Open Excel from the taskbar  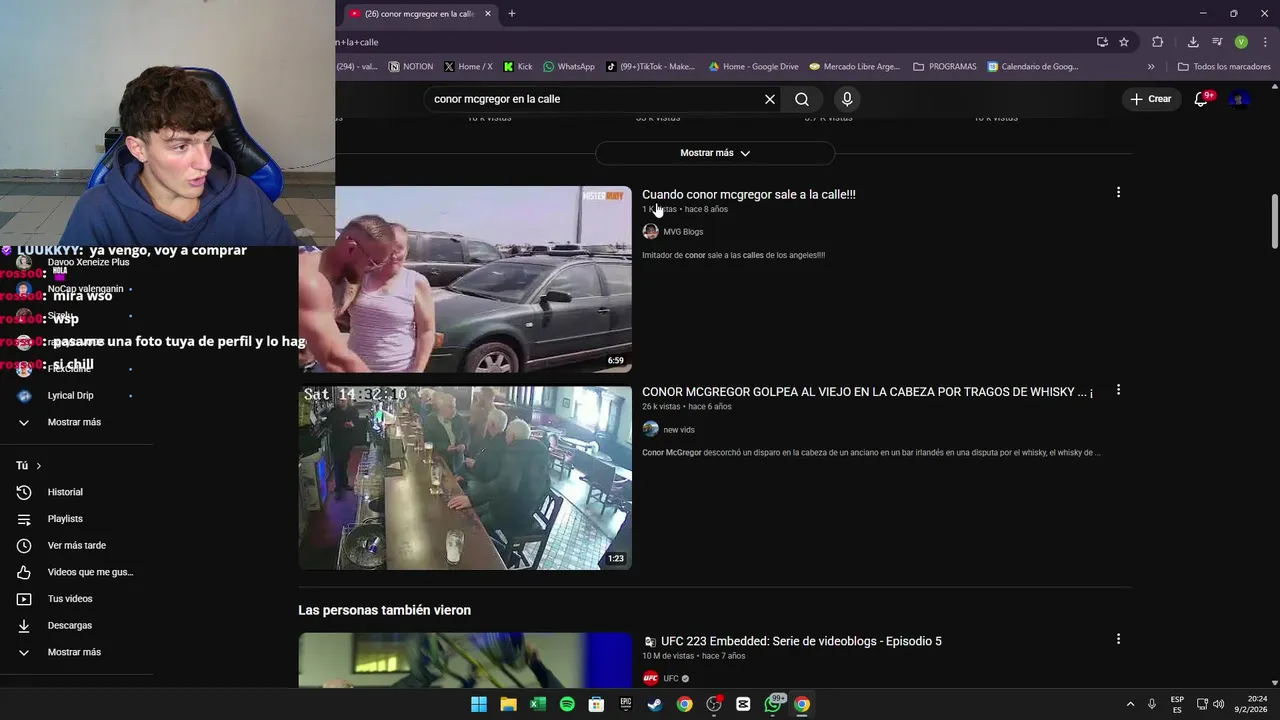(x=538, y=704)
